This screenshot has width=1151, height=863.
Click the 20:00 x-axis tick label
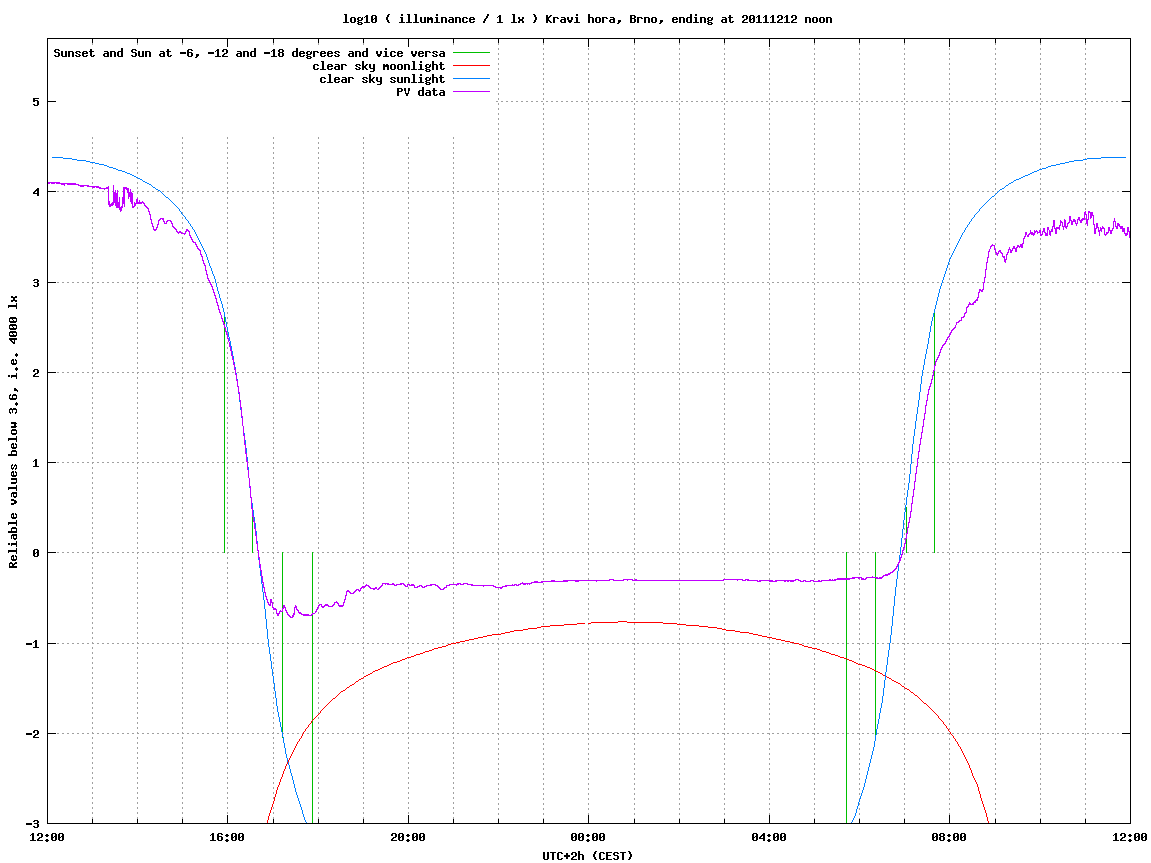coord(408,837)
